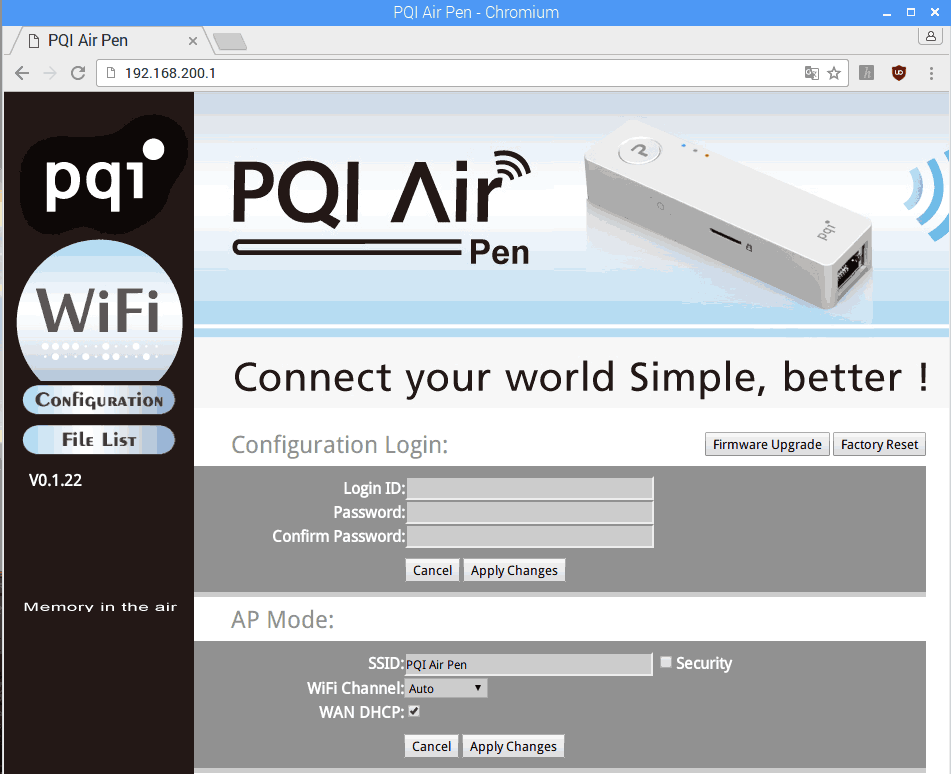Cancel the AP Mode changes
This screenshot has height=774, width=951.
point(431,746)
